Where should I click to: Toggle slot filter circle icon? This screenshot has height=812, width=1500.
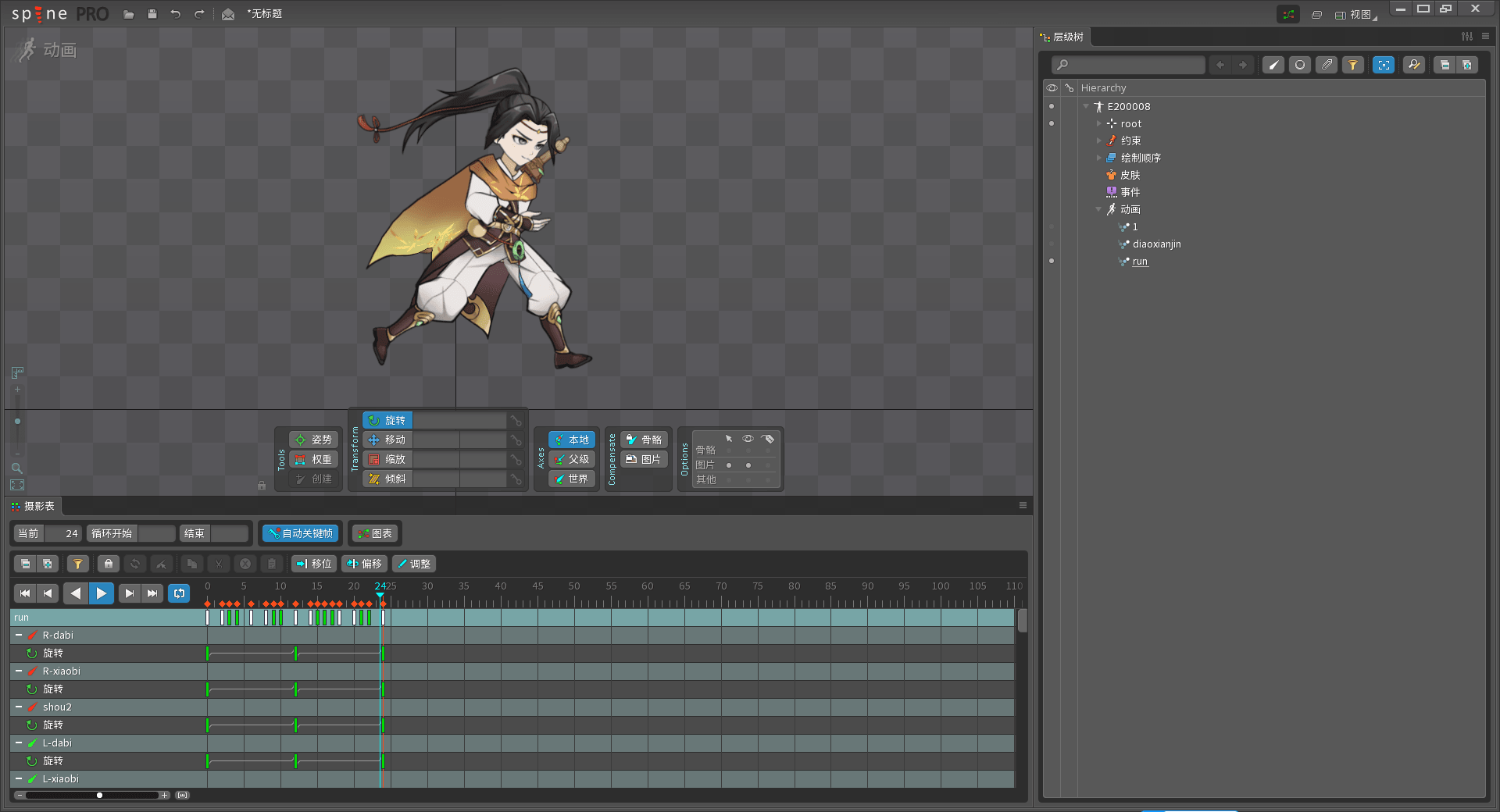1300,65
